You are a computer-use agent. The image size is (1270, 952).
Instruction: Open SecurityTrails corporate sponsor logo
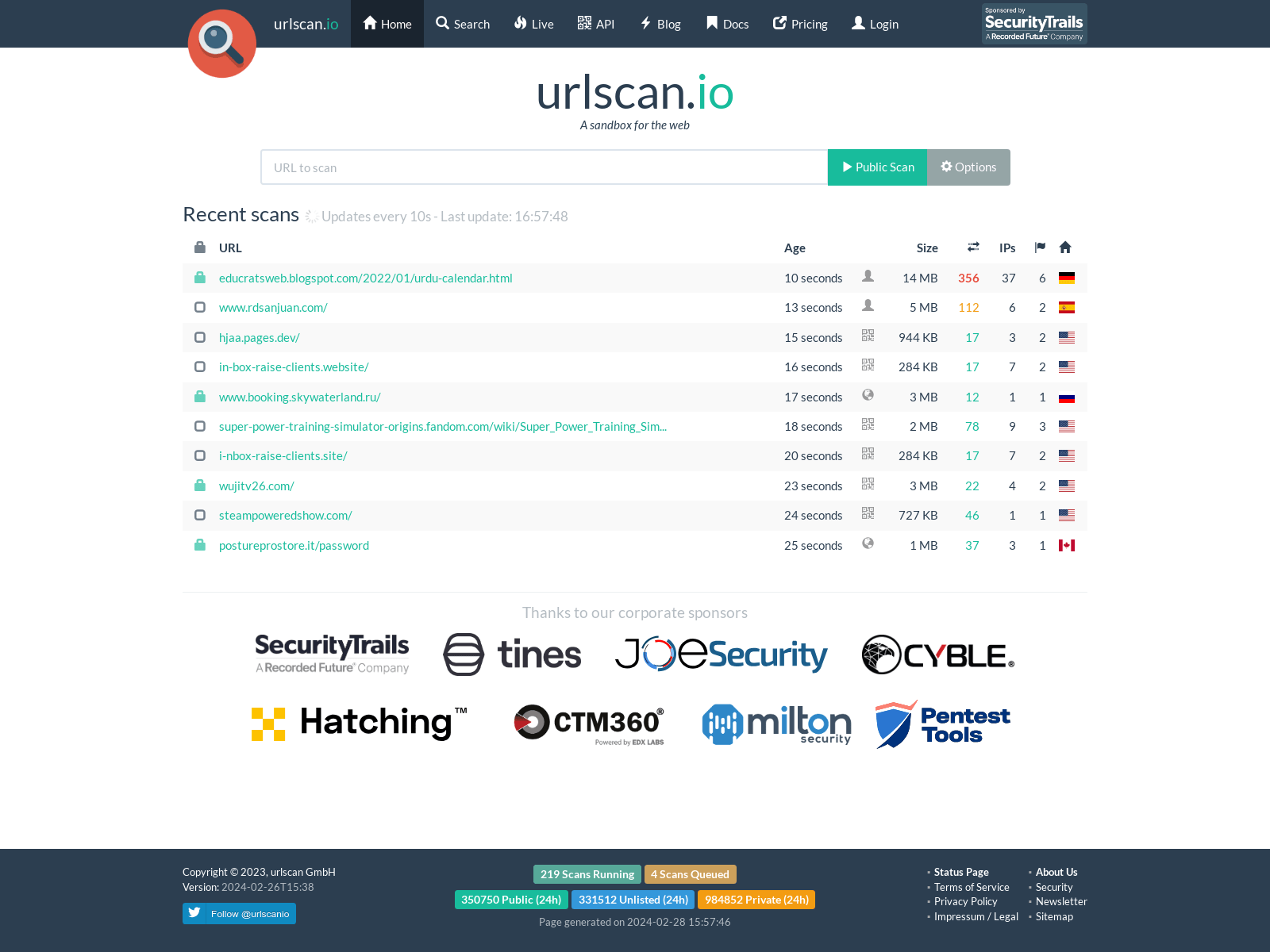coord(332,654)
